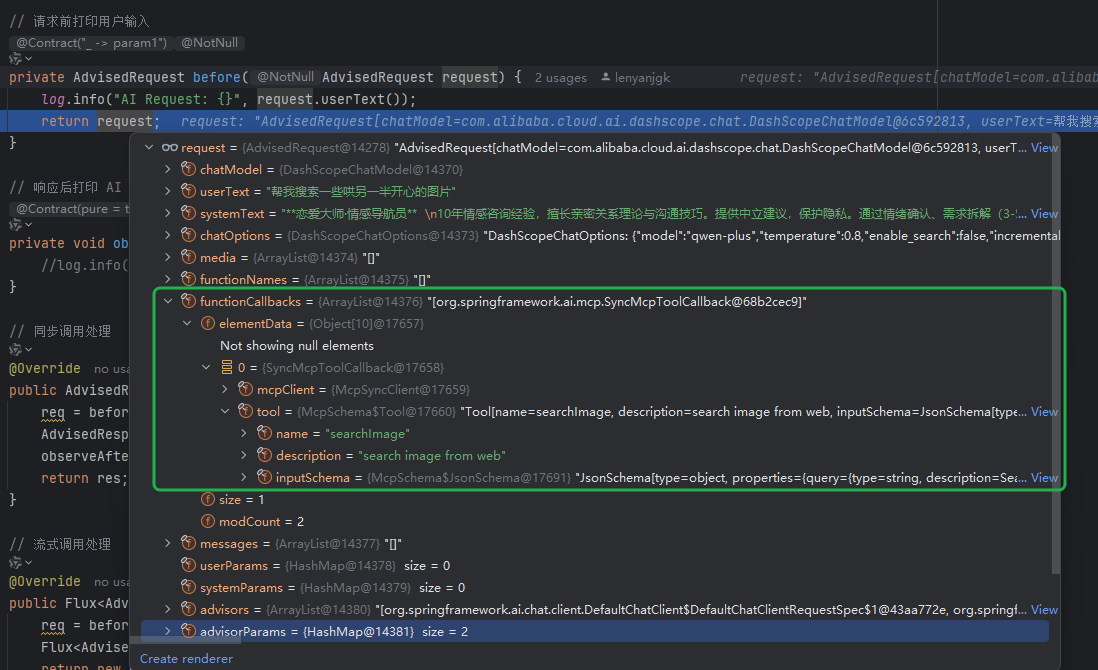Screen dimensions: 1098x670
Task: Click the field icon of advisors
Action: (x=188, y=610)
